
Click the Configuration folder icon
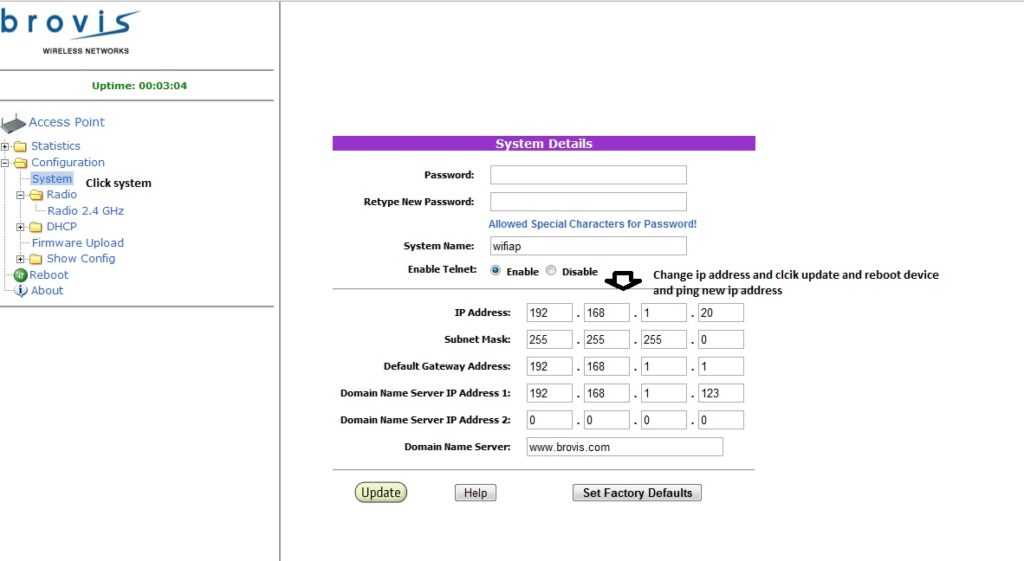[x=21, y=163]
